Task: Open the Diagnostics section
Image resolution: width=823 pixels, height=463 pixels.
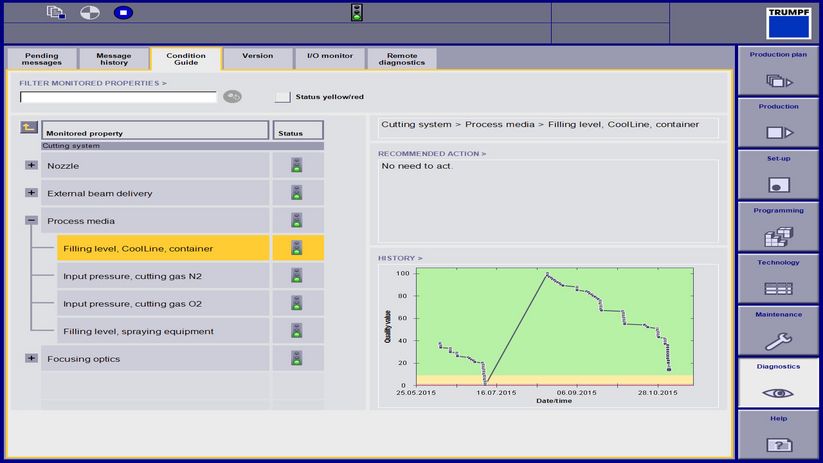Action: click(x=778, y=383)
